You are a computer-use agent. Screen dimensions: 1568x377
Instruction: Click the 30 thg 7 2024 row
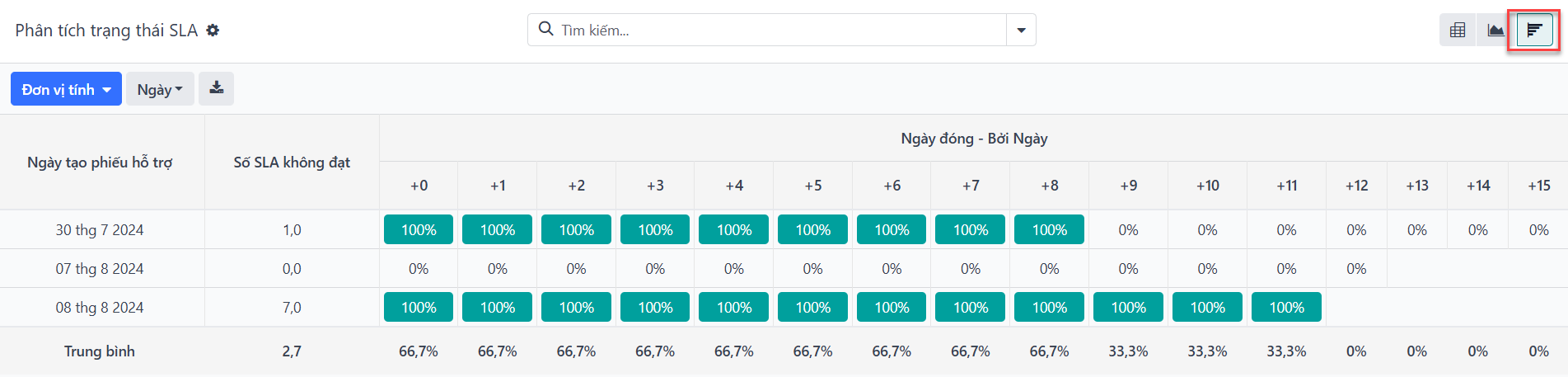784,230
